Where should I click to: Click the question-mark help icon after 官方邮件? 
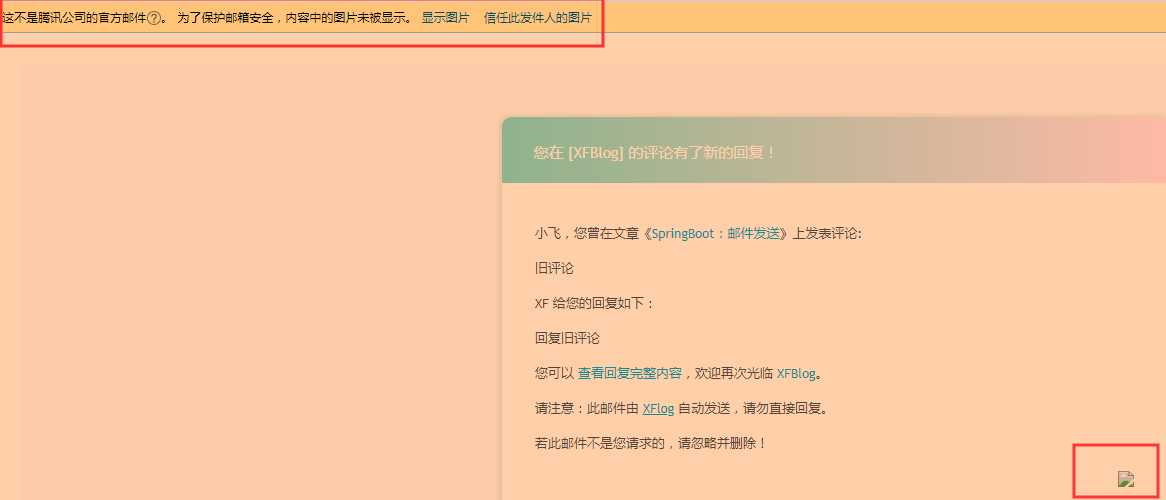click(154, 18)
